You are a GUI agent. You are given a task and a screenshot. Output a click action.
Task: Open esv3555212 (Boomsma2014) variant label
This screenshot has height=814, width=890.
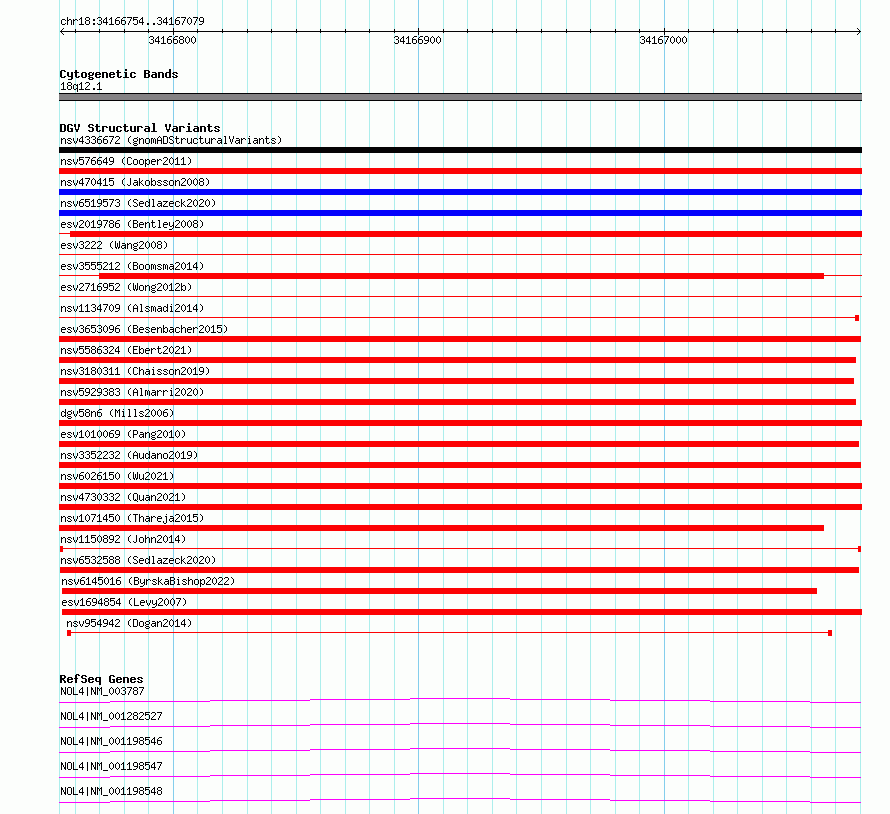point(132,266)
